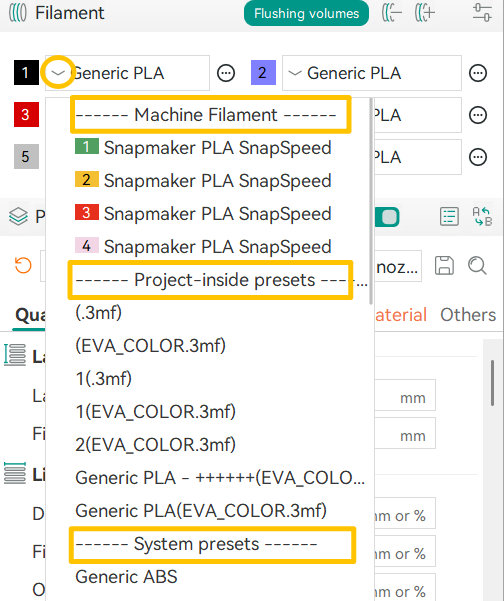Image resolution: width=504 pixels, height=601 pixels.
Task: Click gray filament 5 color swatch
Action: click(26, 156)
